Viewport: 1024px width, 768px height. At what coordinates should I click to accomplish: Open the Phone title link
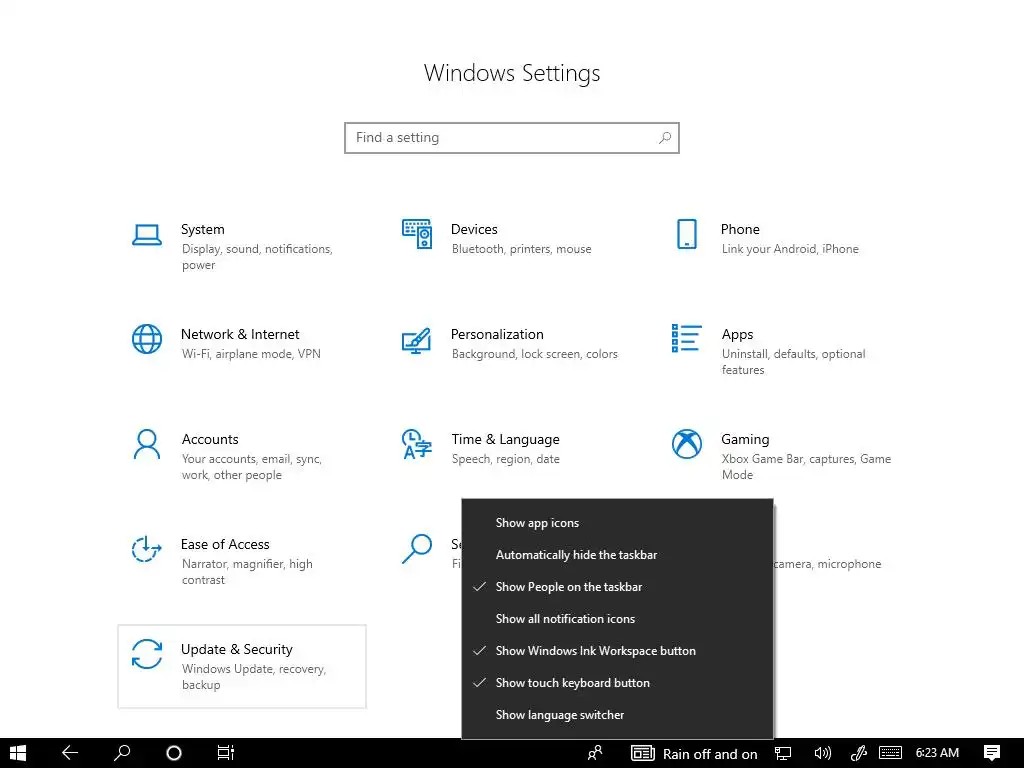[740, 229]
